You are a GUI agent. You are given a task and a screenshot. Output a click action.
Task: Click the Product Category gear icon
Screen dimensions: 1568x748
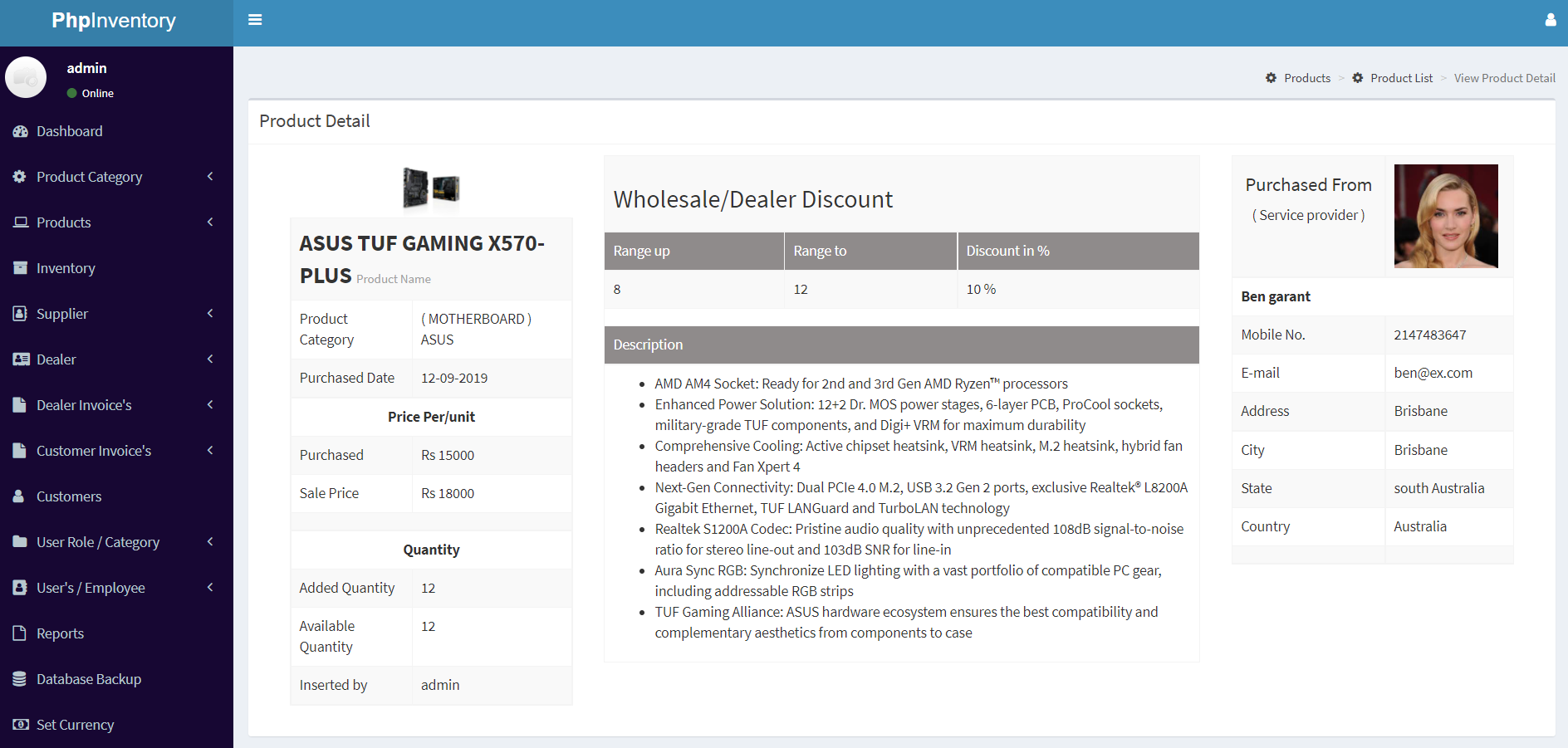pos(20,177)
